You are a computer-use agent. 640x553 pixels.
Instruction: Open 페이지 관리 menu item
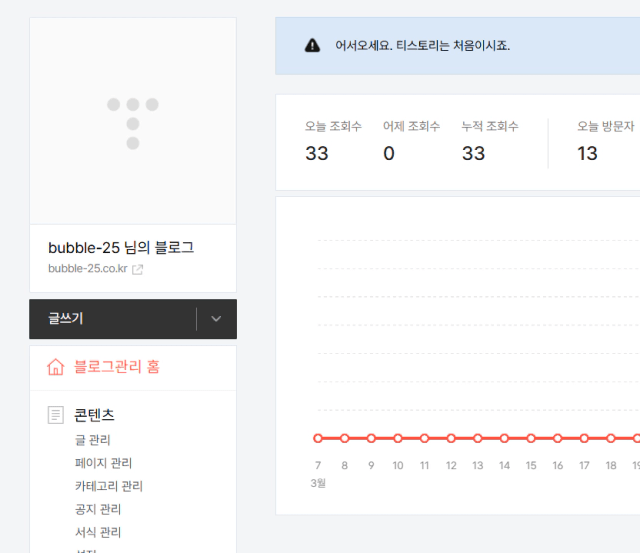[x=103, y=463]
